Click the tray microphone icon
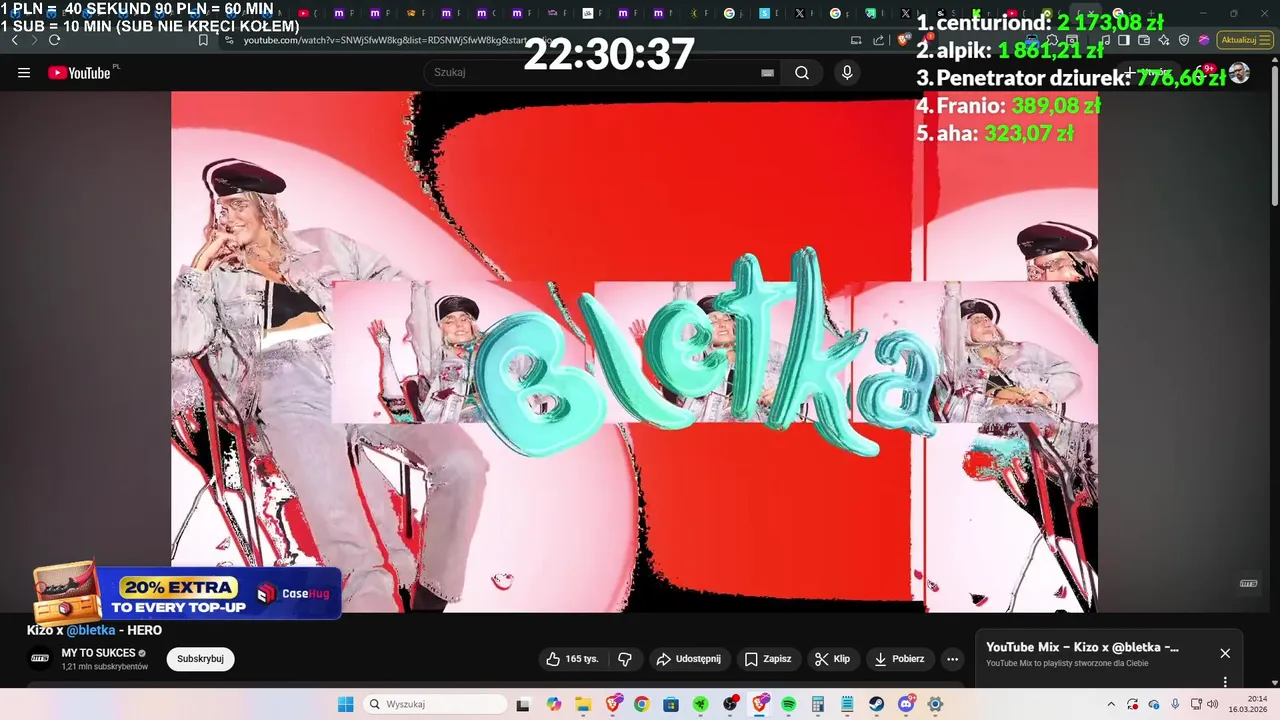The width and height of the screenshot is (1280, 720). click(x=1175, y=704)
